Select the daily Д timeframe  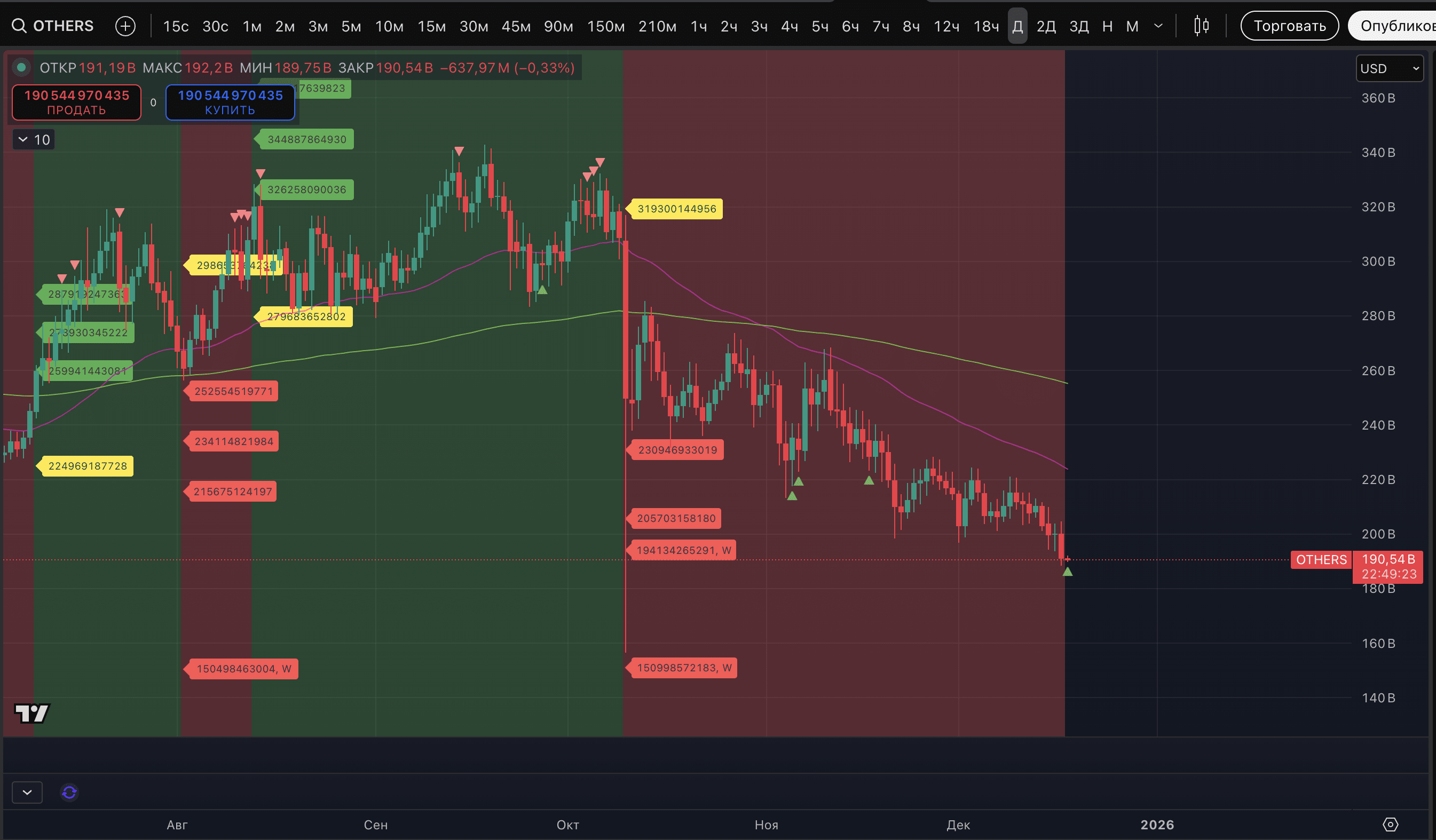click(x=1017, y=26)
